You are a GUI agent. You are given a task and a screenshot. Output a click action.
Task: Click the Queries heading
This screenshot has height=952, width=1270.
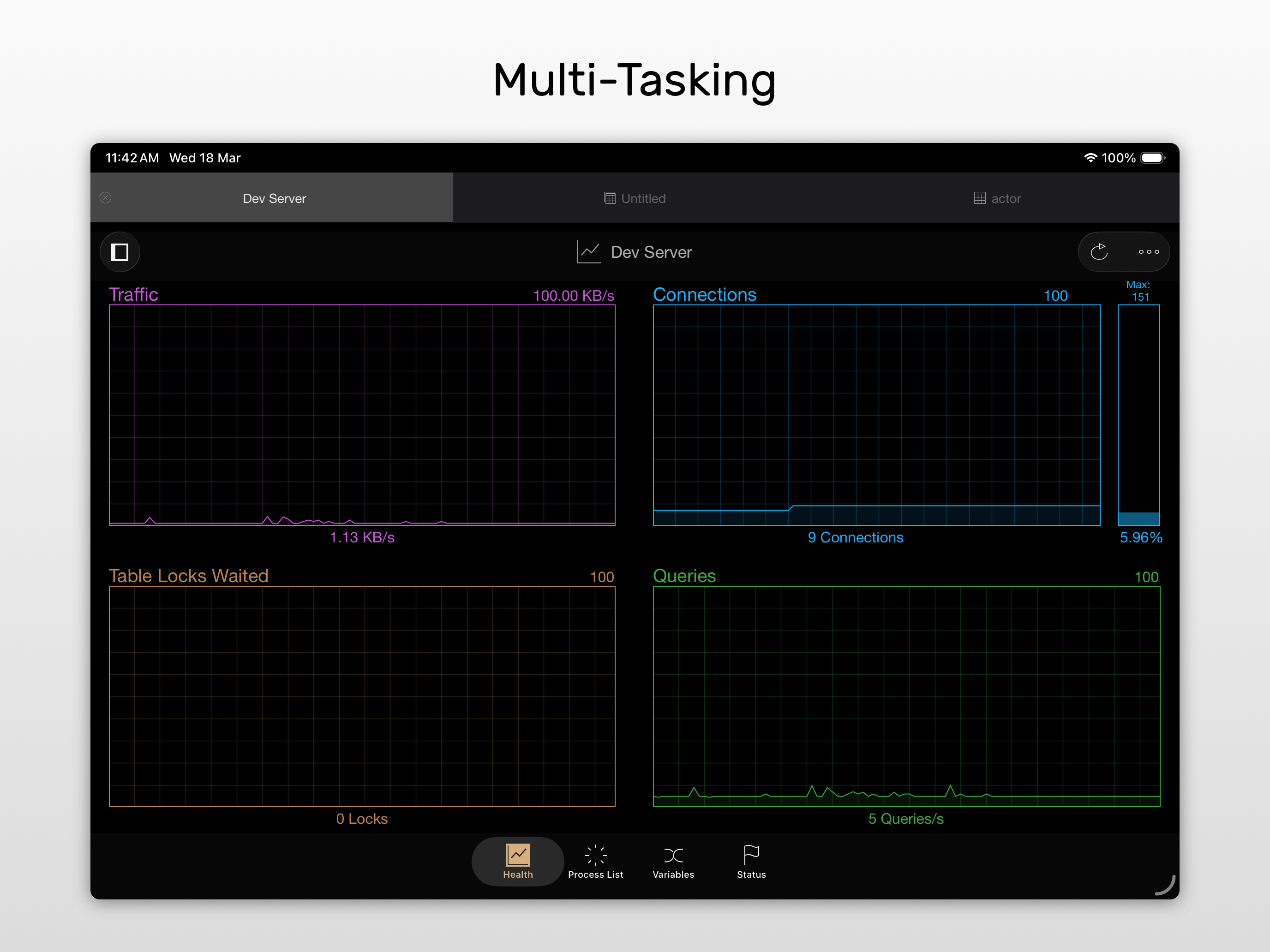pyautogui.click(x=684, y=576)
